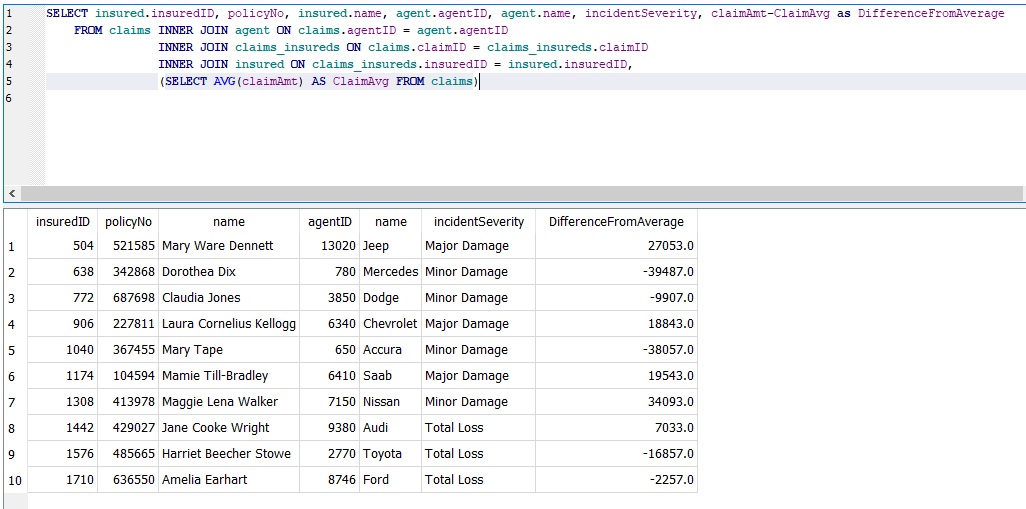
Task: Click difference value -2257.0
Action: coord(616,480)
